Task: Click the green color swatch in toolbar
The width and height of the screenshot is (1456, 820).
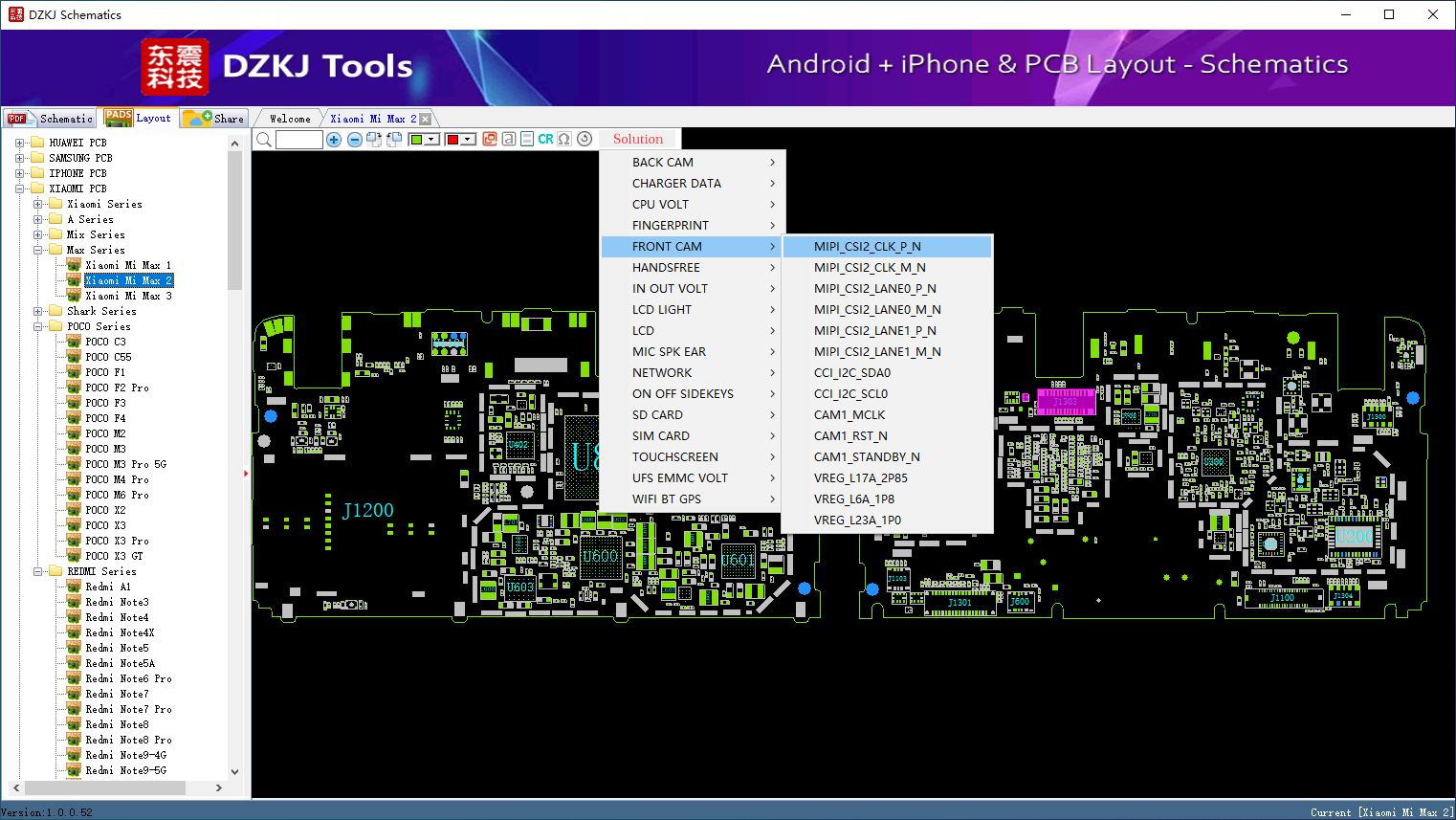Action: [x=417, y=140]
